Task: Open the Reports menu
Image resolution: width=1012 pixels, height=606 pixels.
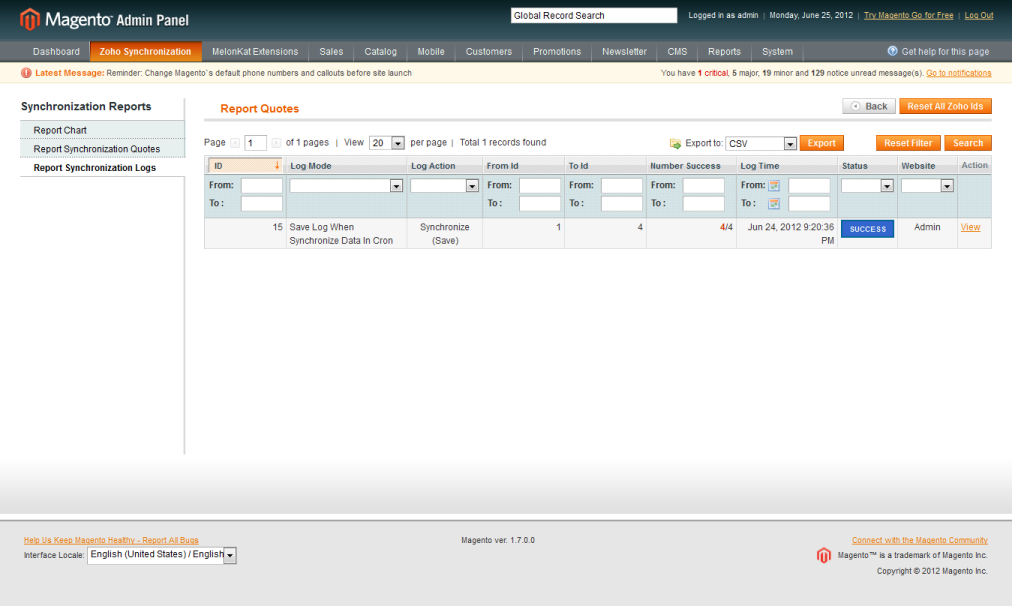Action: (x=724, y=52)
